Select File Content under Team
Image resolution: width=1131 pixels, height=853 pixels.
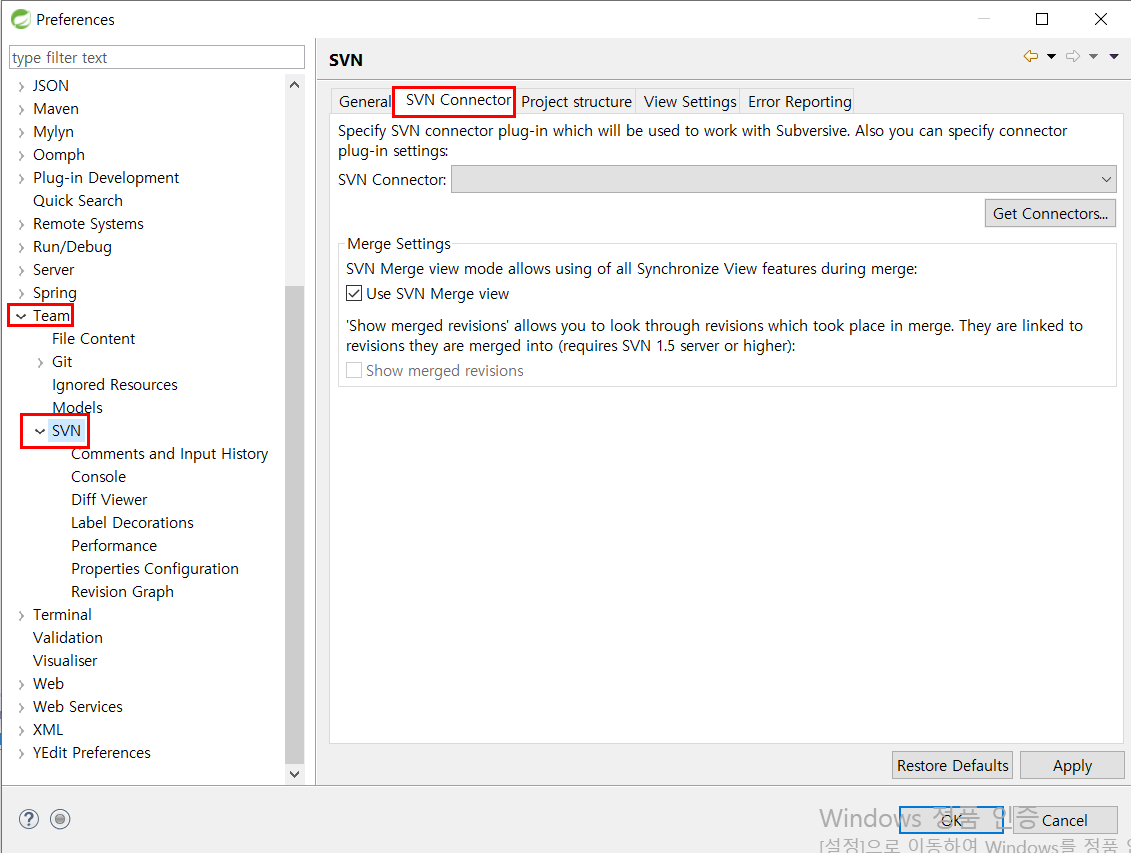pos(93,339)
